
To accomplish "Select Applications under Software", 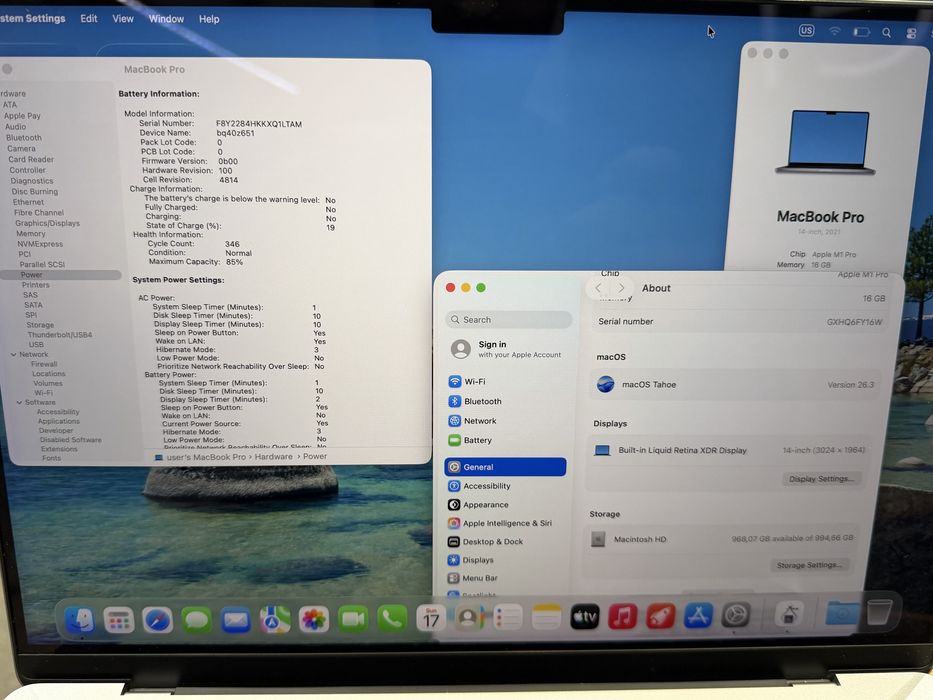I will 58,421.
